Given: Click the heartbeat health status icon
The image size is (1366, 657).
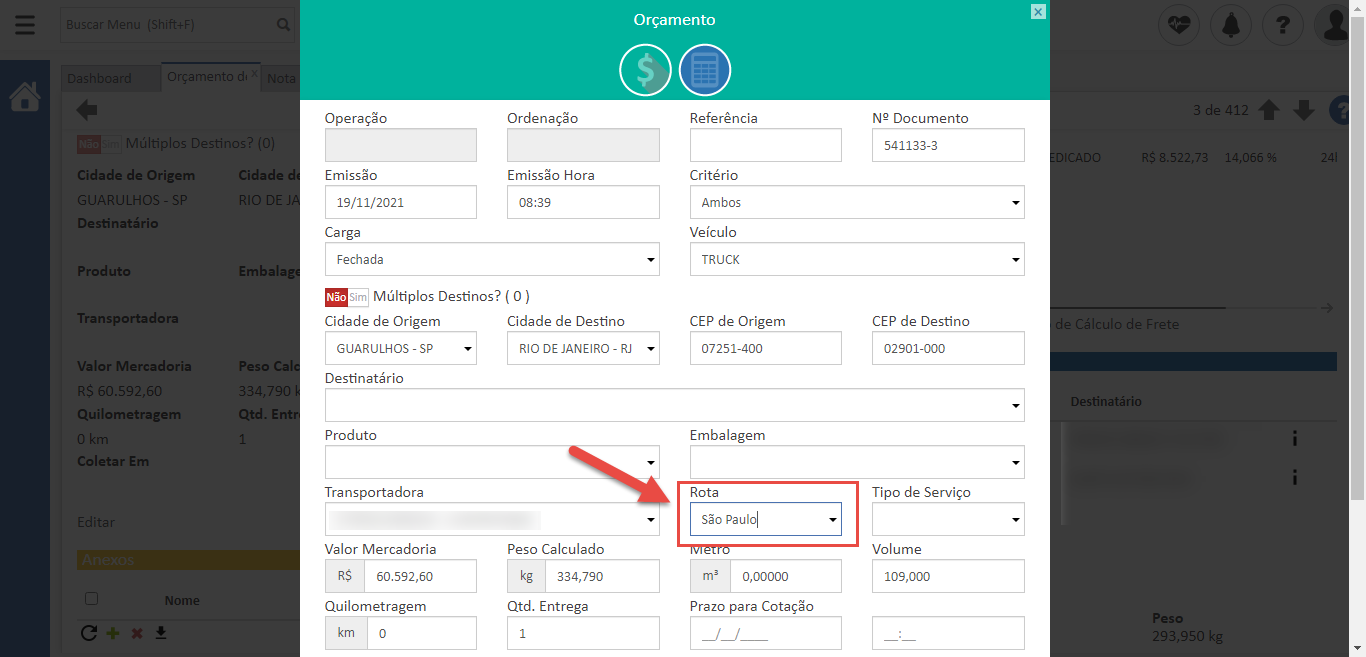Looking at the screenshot, I should 1179,25.
